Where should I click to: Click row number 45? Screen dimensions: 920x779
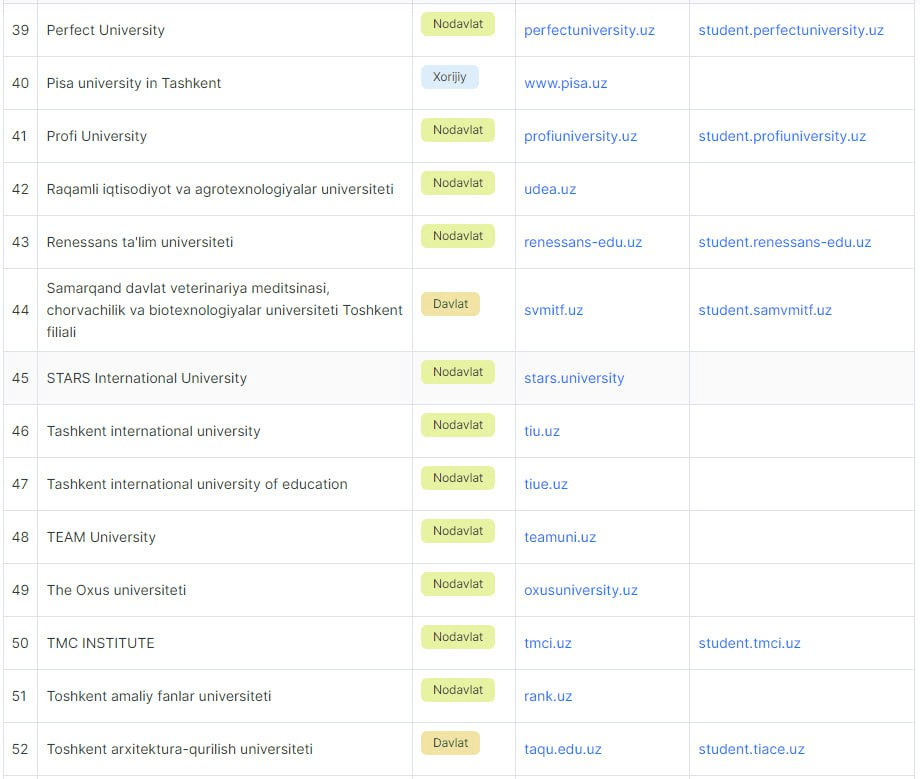coord(20,378)
